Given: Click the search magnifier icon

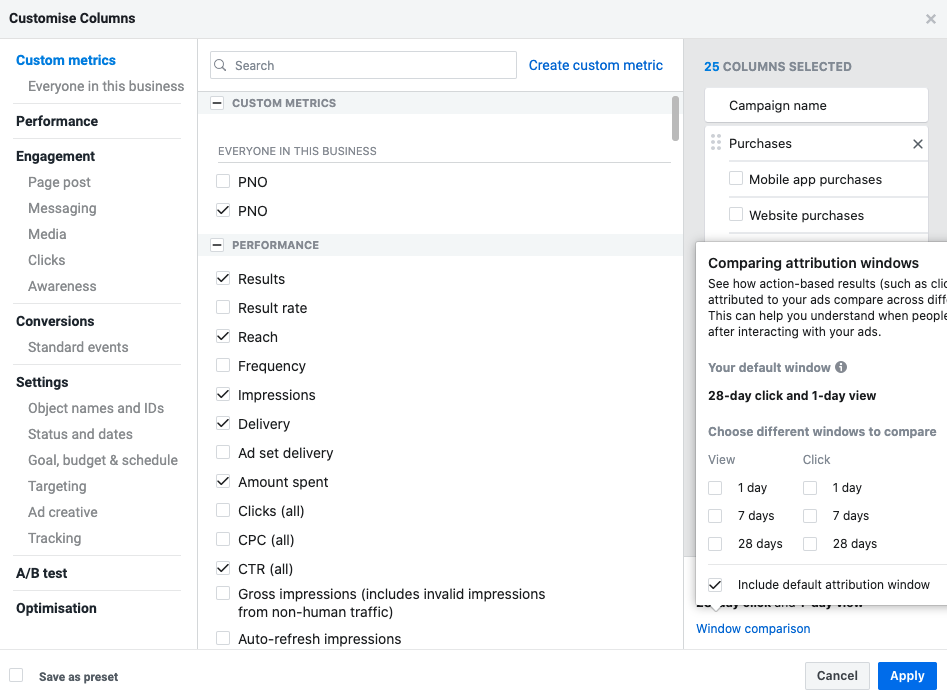Looking at the screenshot, I should click(222, 66).
